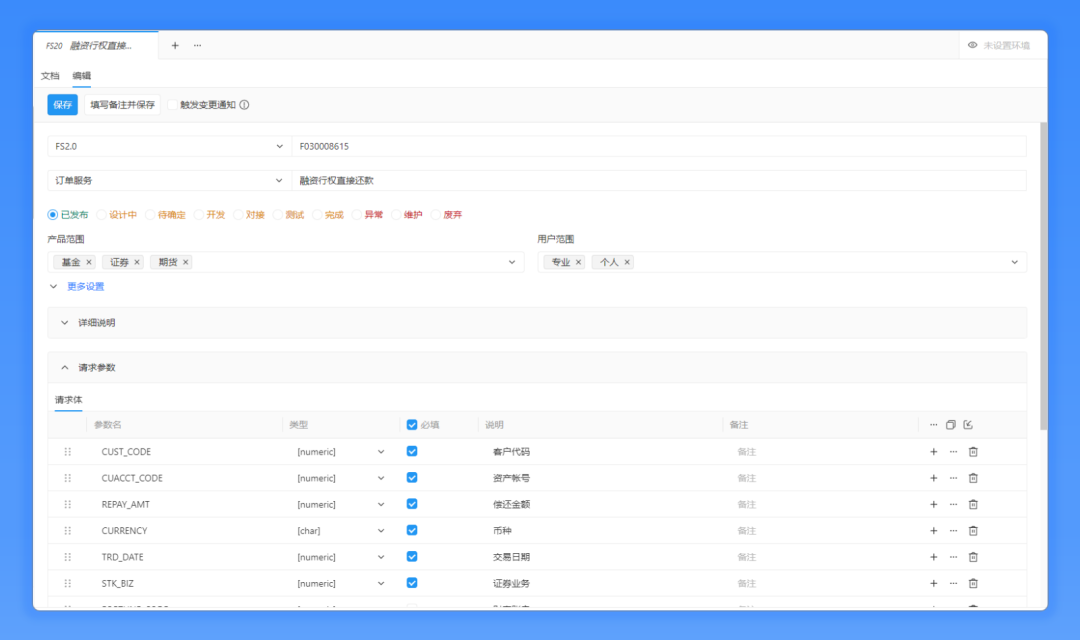Click the edit icon in table header

[968, 425]
